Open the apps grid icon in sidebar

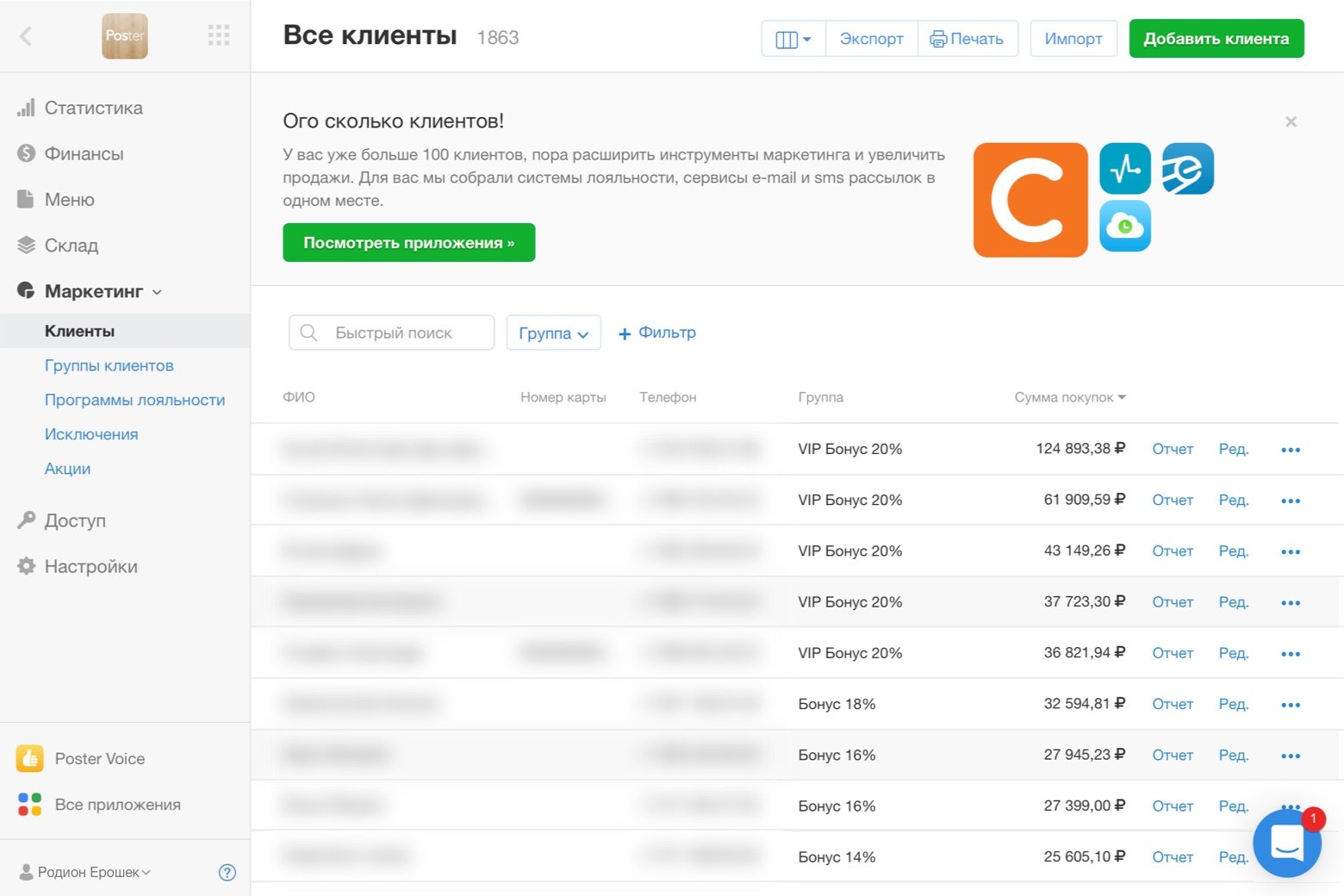219,35
